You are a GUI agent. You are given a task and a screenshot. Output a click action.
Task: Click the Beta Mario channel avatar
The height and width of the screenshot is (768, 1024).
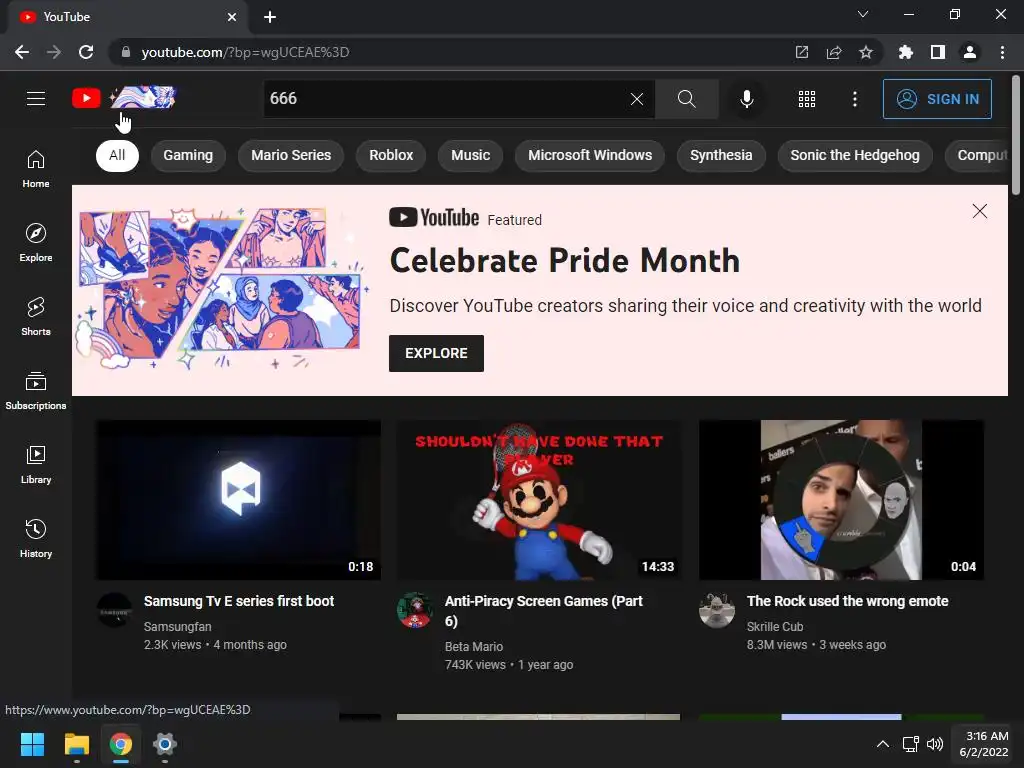pos(415,610)
